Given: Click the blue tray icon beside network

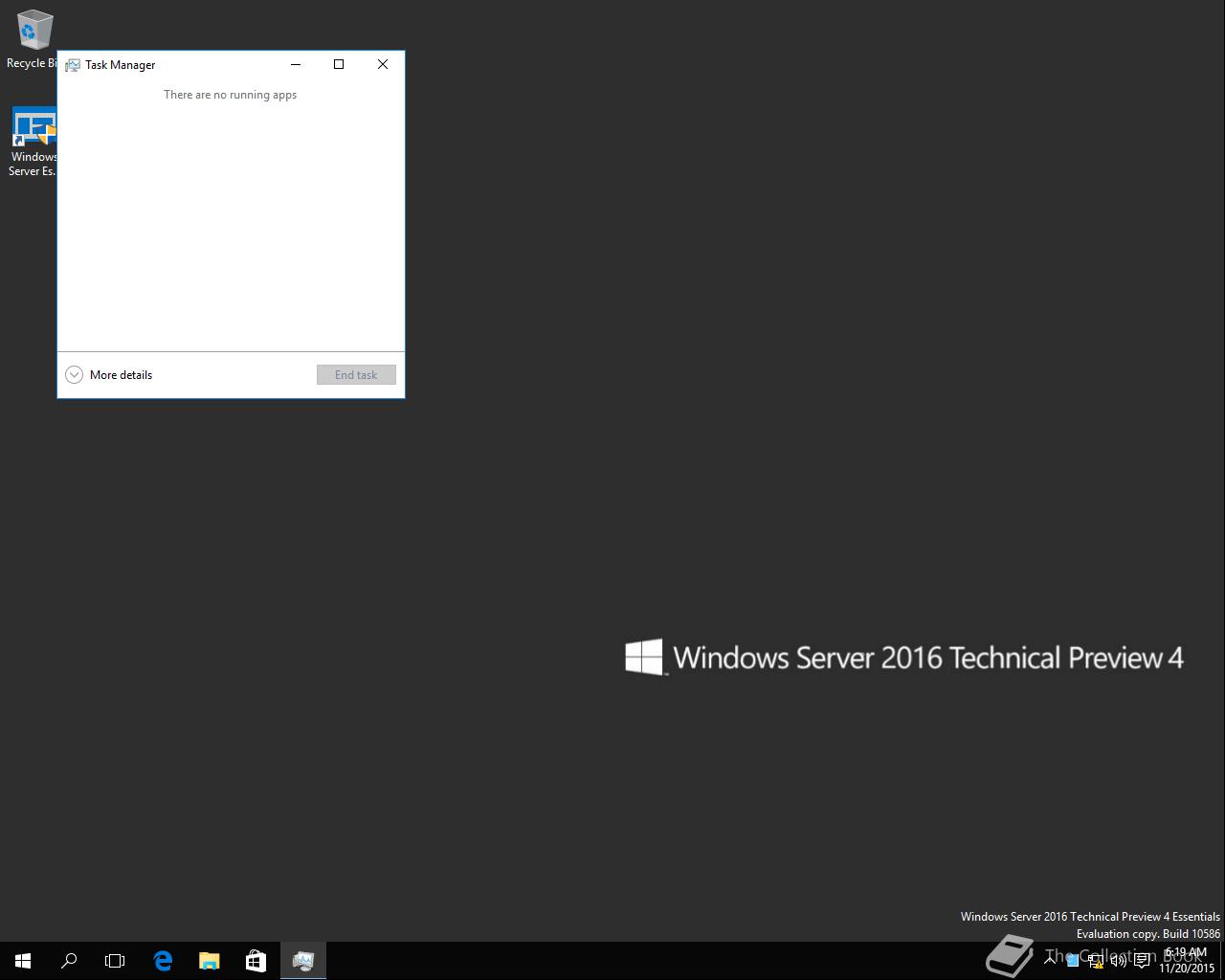Looking at the screenshot, I should (1073, 961).
